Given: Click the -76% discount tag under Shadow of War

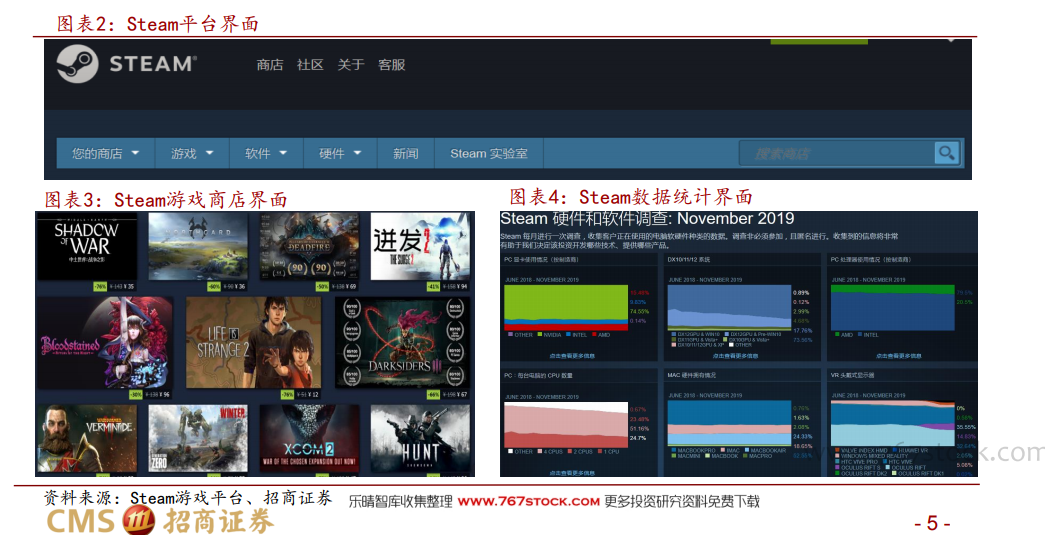Looking at the screenshot, I should click(100, 286).
